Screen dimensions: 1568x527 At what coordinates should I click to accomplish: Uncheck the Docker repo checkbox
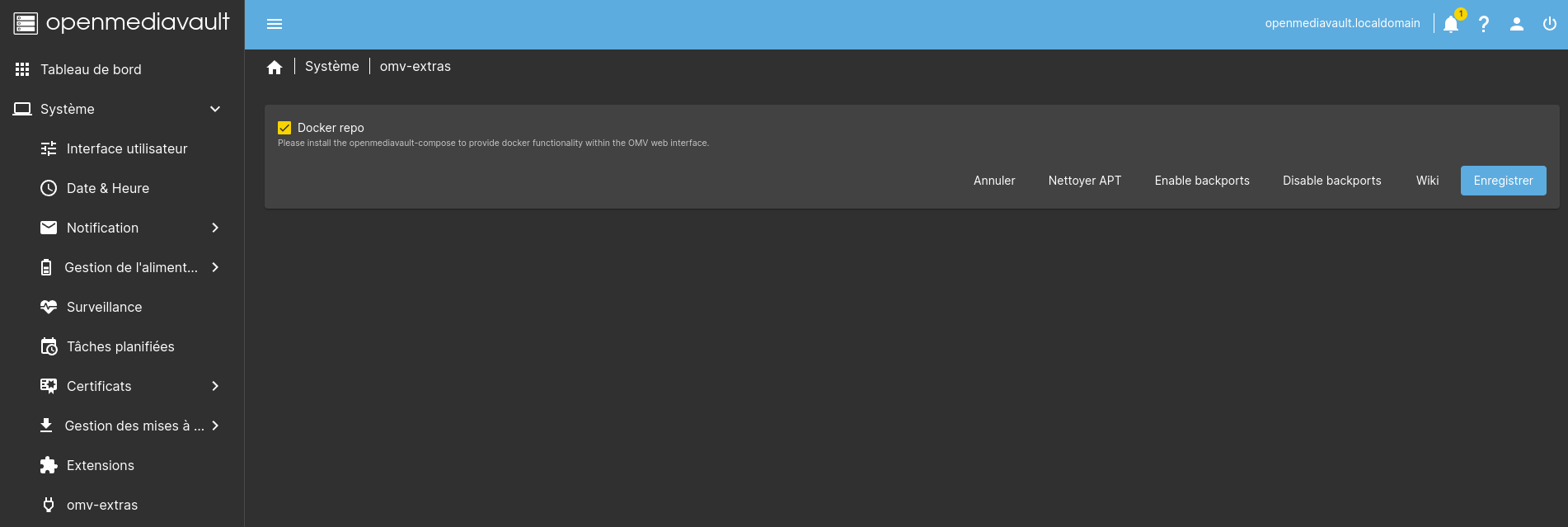pyautogui.click(x=284, y=128)
